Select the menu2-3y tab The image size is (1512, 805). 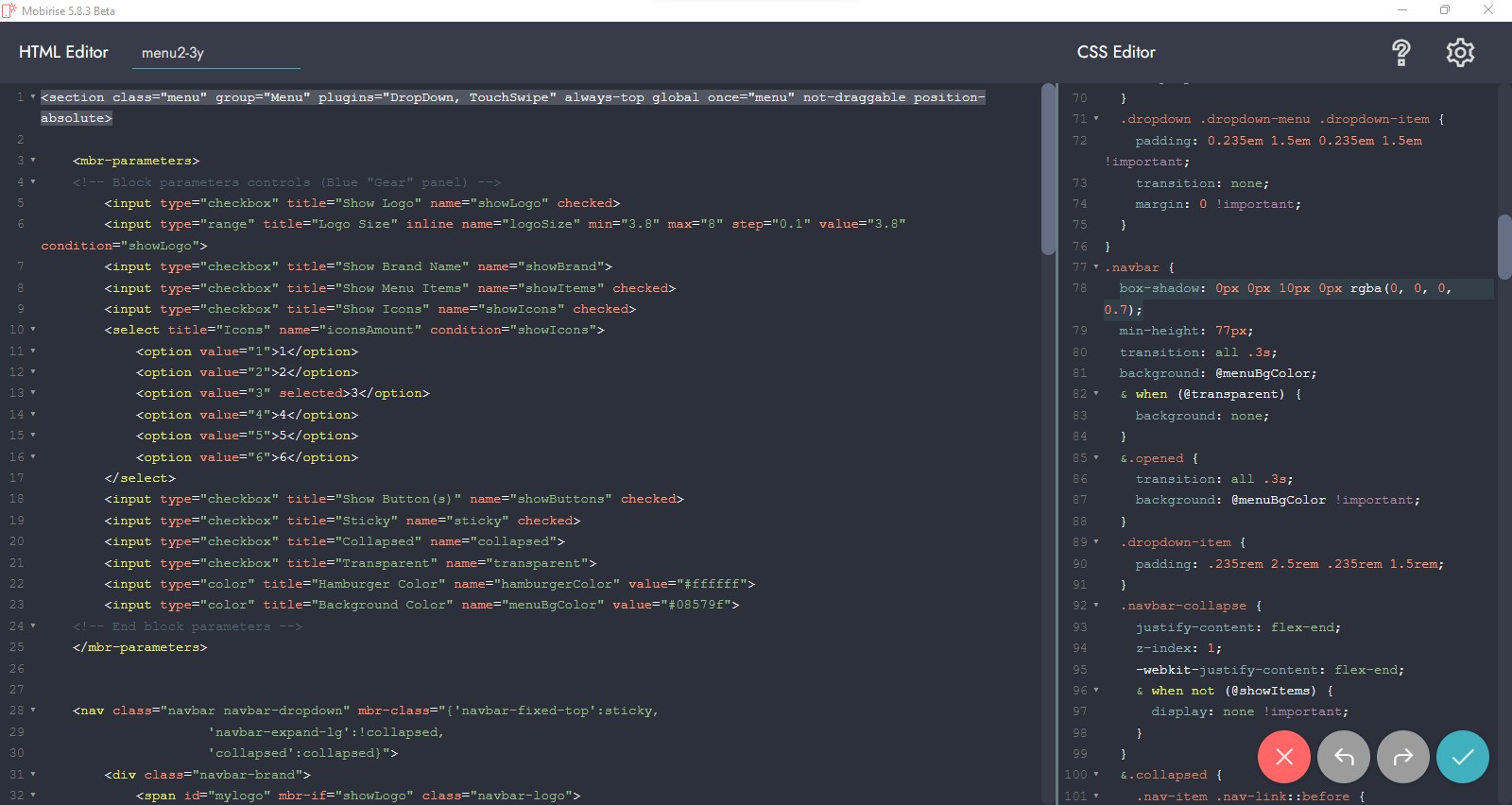click(x=173, y=53)
